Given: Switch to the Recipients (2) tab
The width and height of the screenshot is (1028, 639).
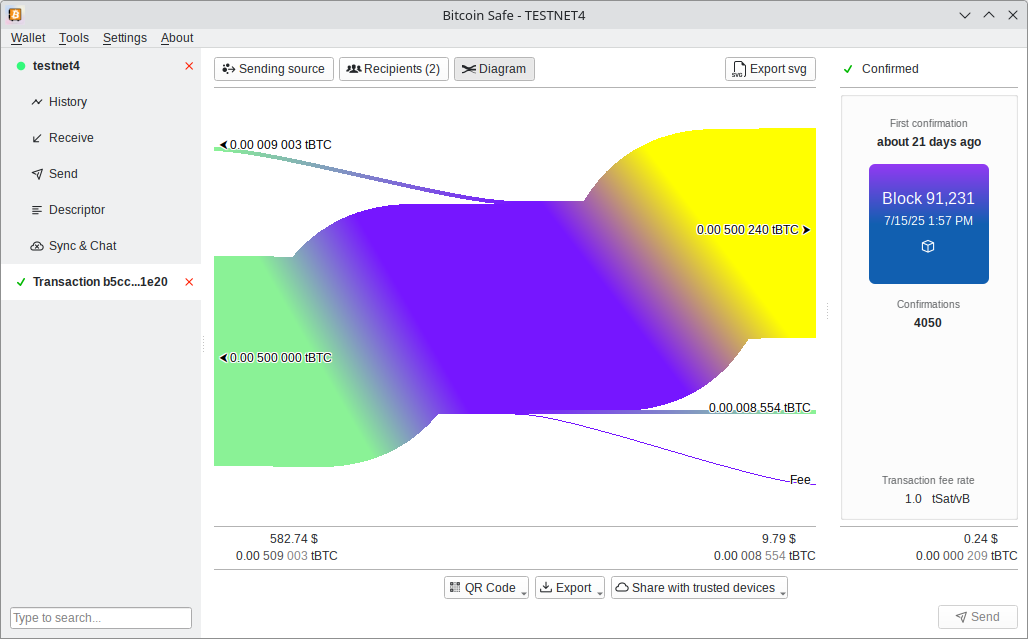Looking at the screenshot, I should pyautogui.click(x=393, y=69).
